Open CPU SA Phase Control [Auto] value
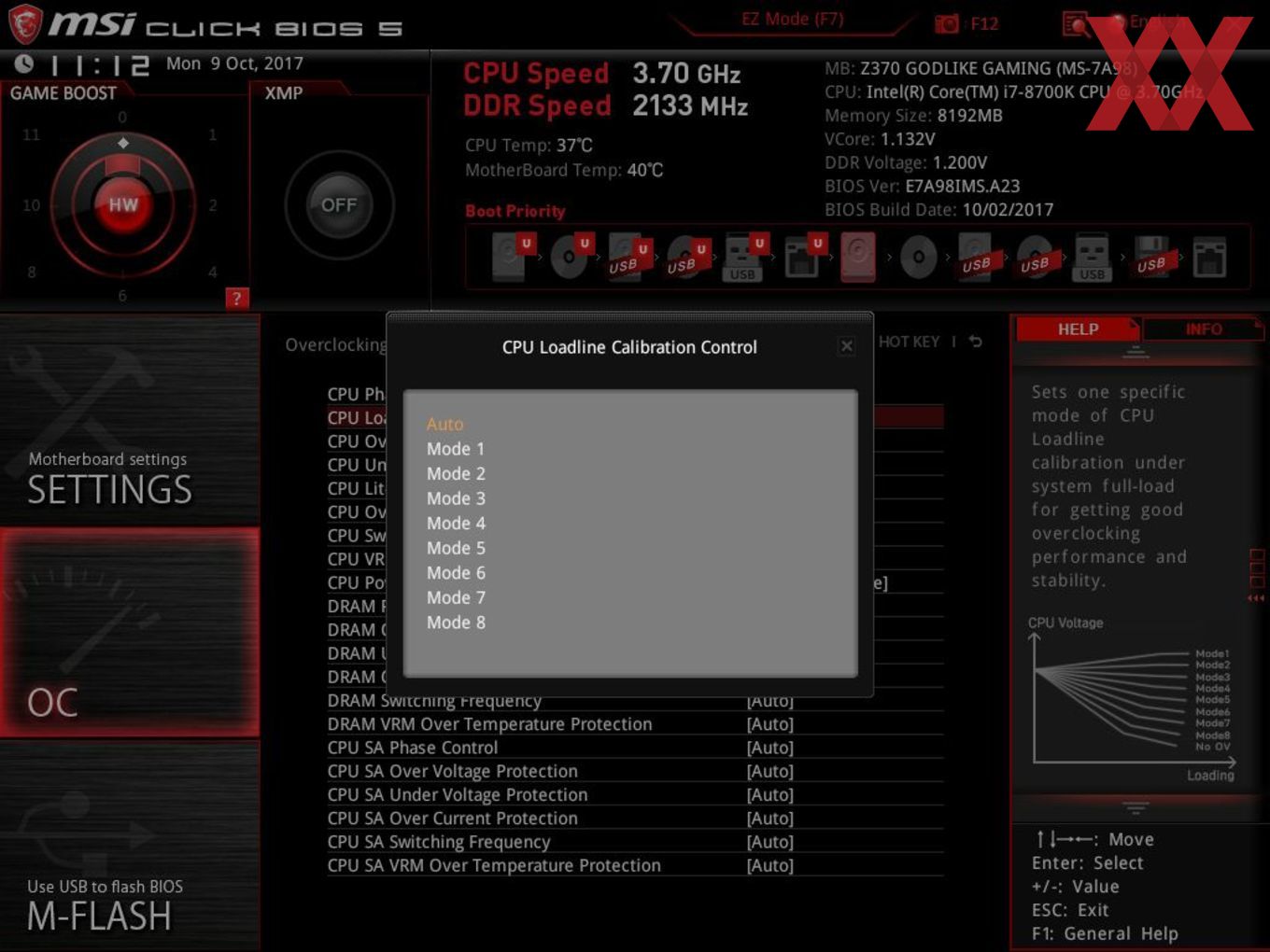This screenshot has width=1270, height=952. pyautogui.click(x=770, y=748)
